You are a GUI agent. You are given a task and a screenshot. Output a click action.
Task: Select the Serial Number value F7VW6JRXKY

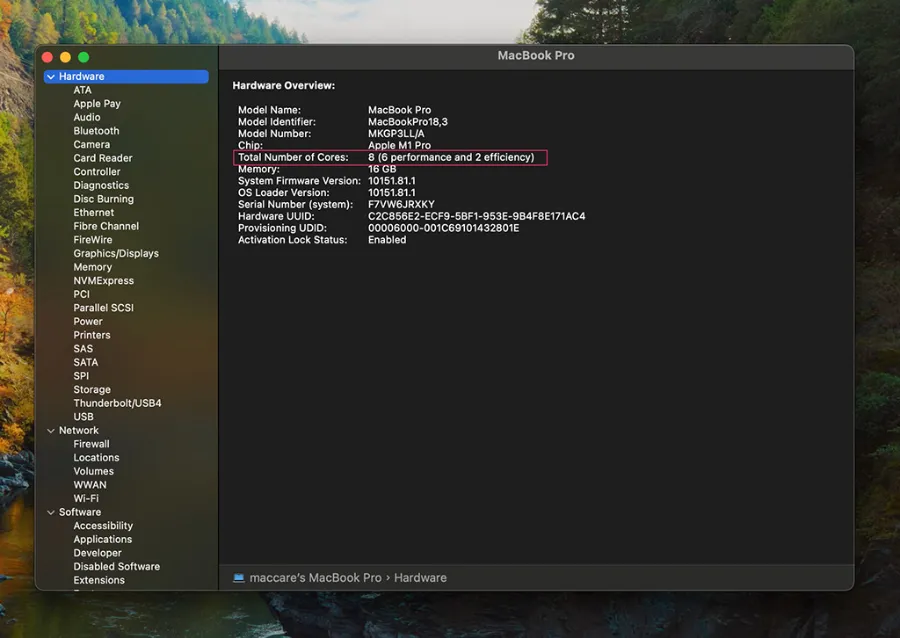point(401,204)
